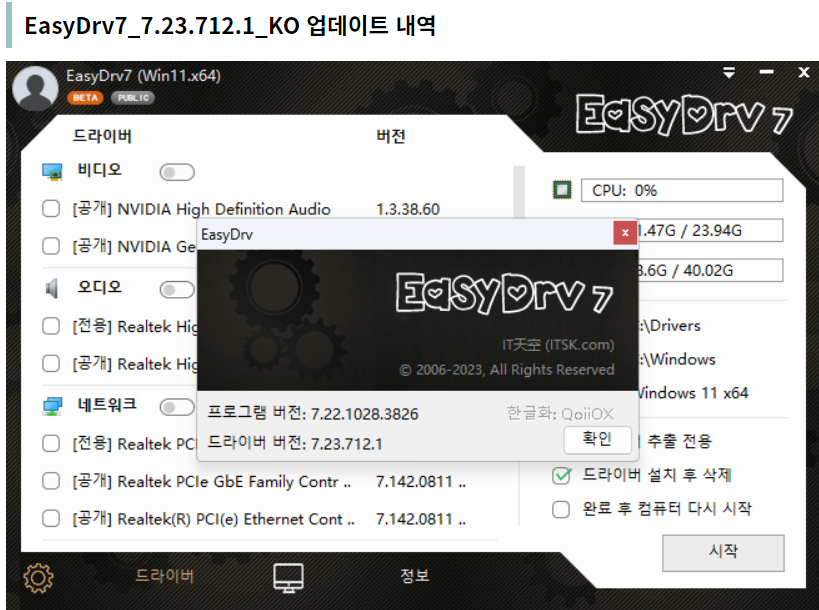Screen dimensions: 819x610
Task: Check Realtek(R) PCI(e) Ethernet Cont checkbox
Action: click(x=51, y=519)
